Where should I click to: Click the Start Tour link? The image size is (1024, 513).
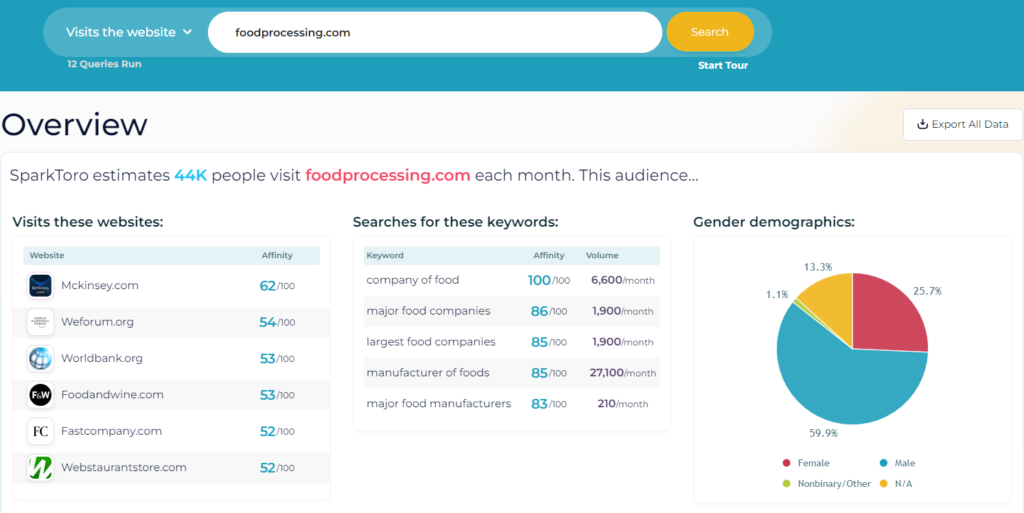coord(723,65)
